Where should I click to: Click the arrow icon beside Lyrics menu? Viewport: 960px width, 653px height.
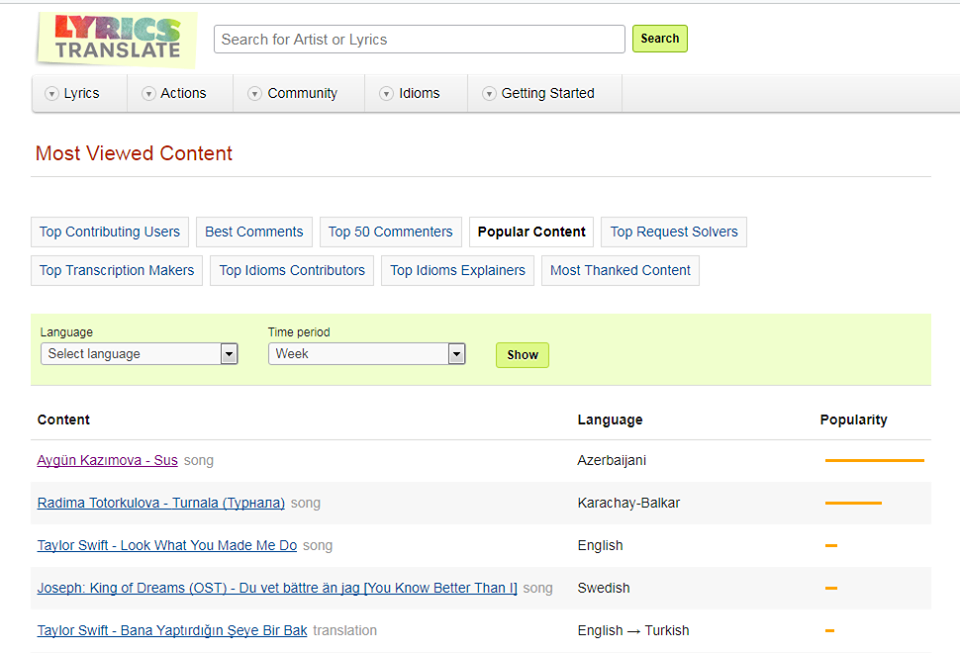[x=51, y=94]
